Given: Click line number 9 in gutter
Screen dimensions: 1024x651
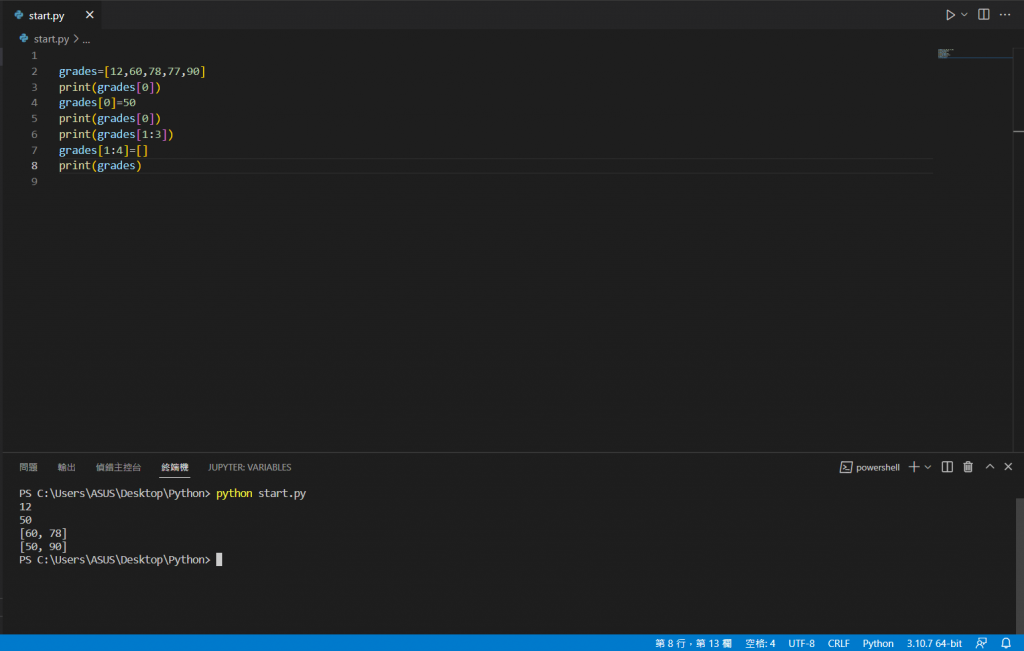Looking at the screenshot, I should click(x=34, y=182).
